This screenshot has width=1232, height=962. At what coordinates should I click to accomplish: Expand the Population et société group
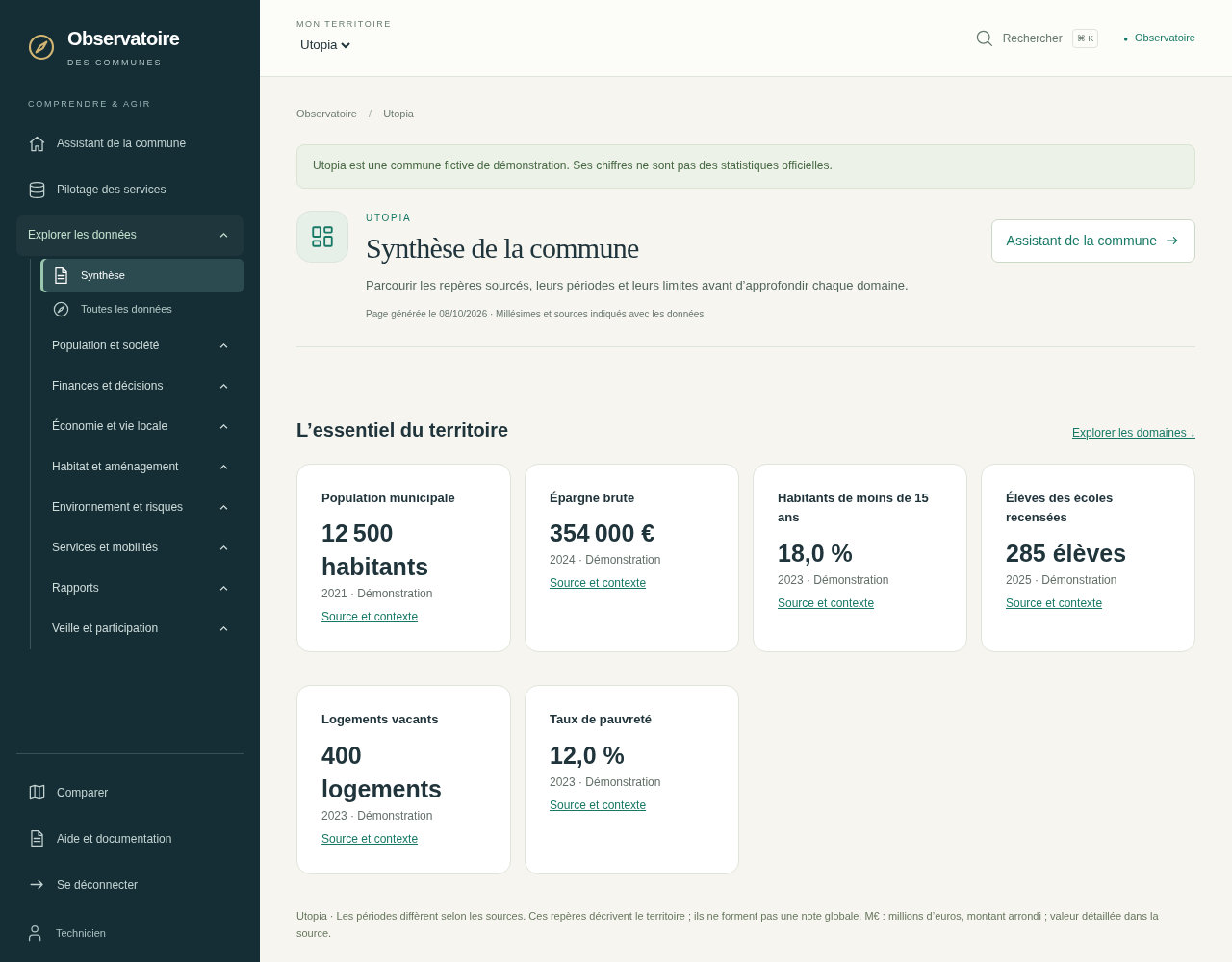pyautogui.click(x=141, y=345)
